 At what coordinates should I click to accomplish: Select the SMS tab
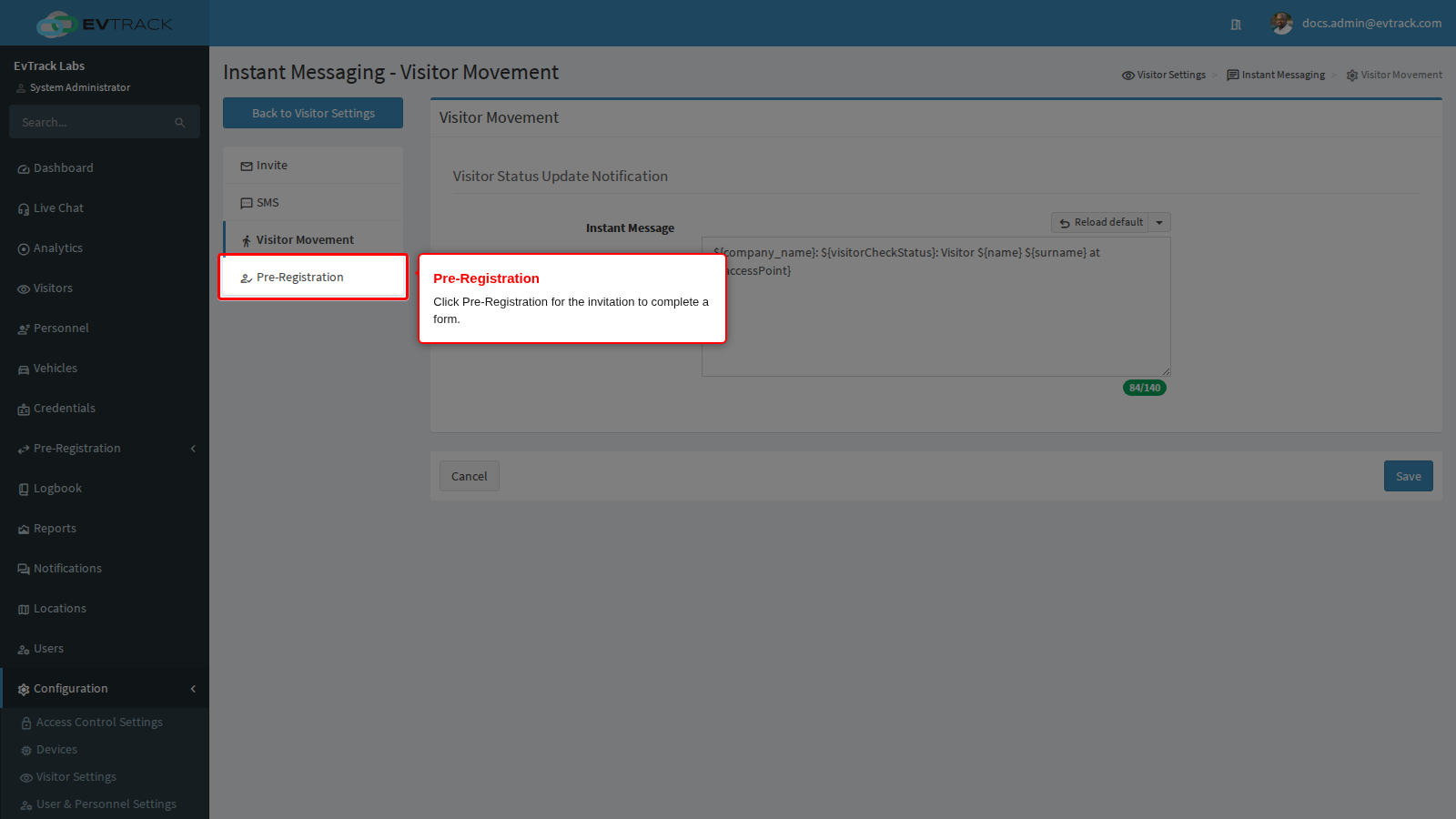coord(313,203)
